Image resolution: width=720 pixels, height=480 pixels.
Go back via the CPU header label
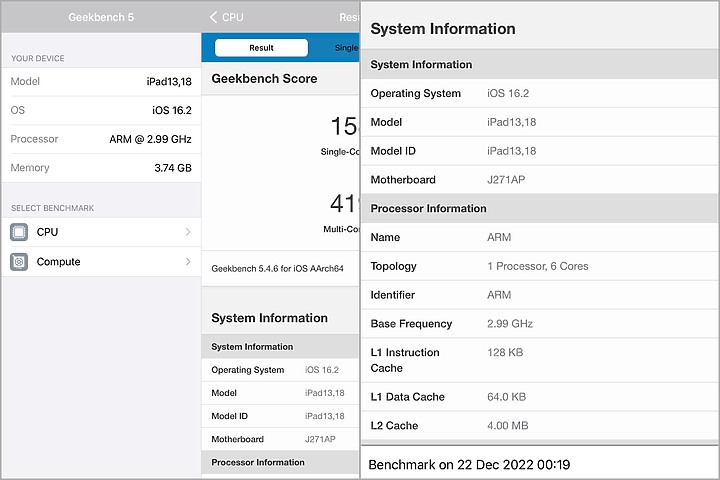(233, 17)
